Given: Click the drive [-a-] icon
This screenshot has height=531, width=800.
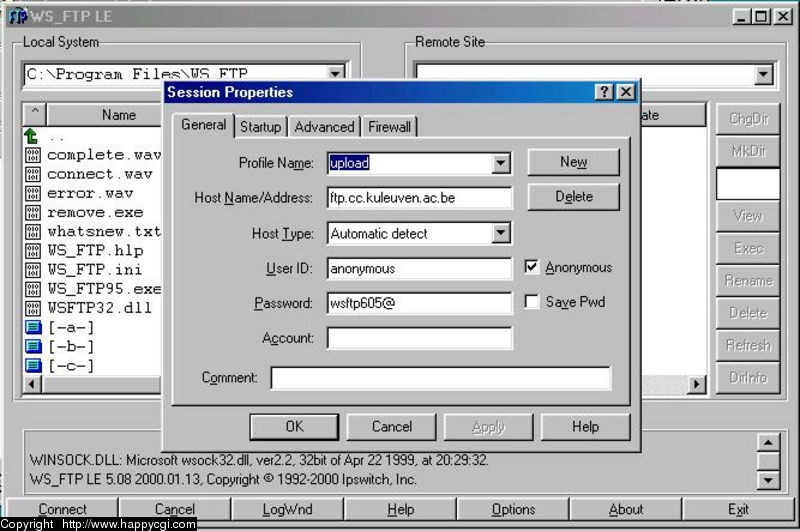Looking at the screenshot, I should 33,327.
